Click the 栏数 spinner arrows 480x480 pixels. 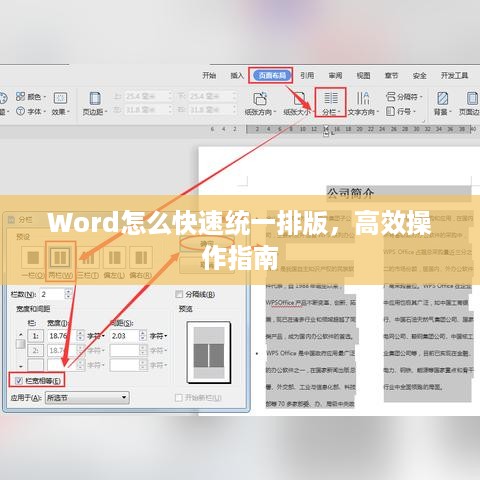click(68, 294)
